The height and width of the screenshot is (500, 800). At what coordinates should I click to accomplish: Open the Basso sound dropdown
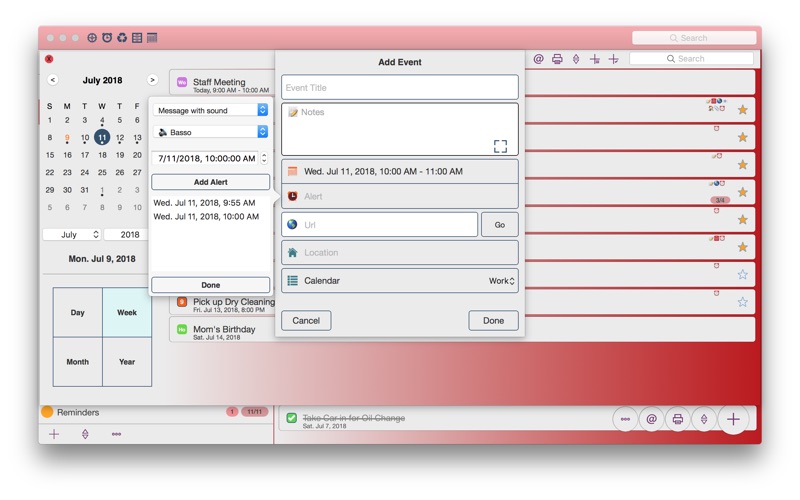tap(210, 132)
